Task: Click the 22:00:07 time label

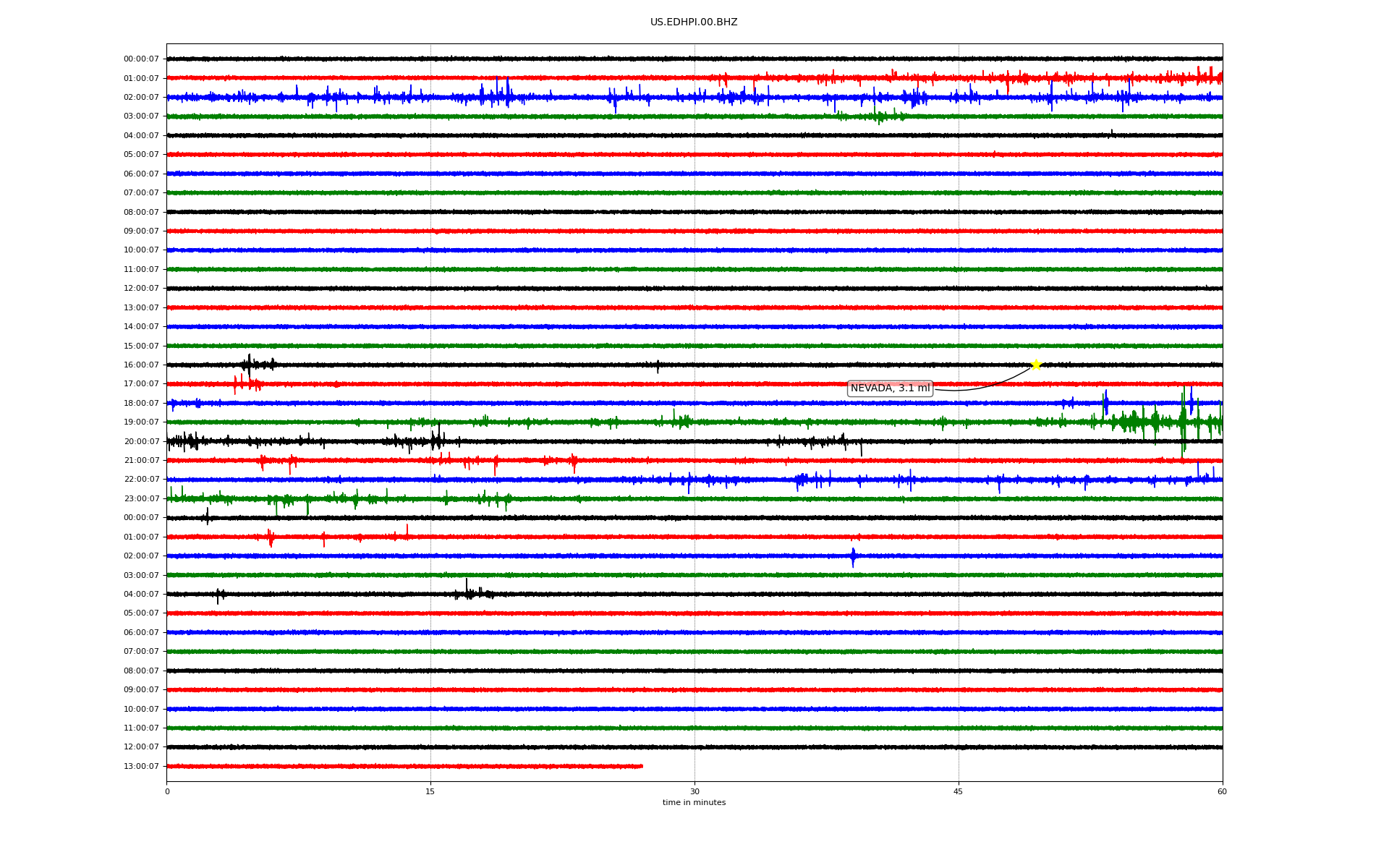Action: (141, 480)
